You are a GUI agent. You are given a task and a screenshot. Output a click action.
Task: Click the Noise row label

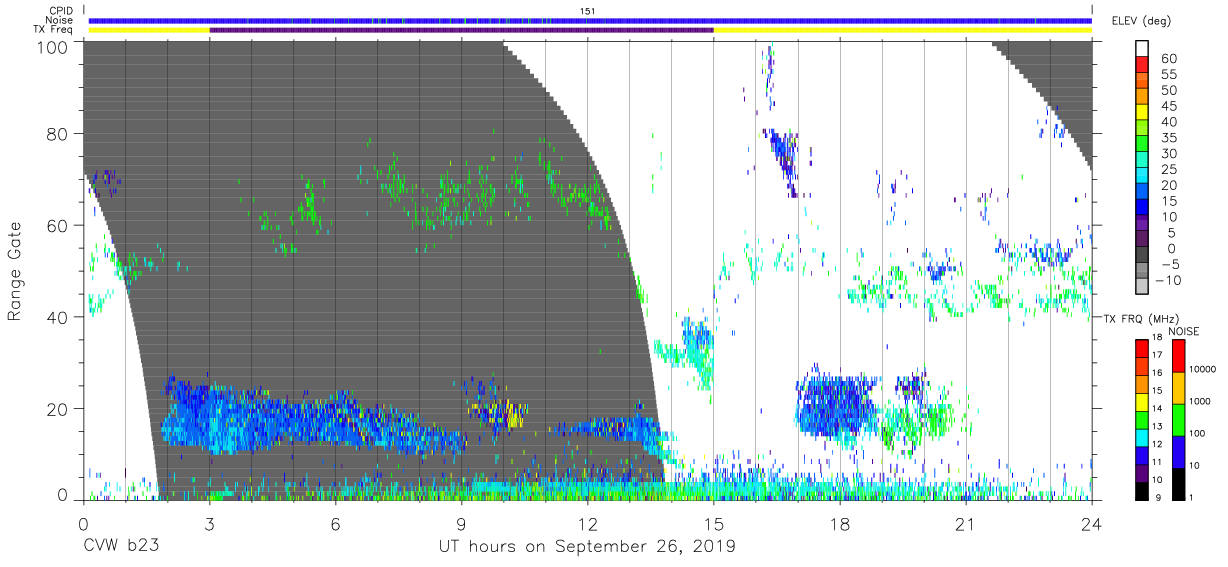coord(60,20)
